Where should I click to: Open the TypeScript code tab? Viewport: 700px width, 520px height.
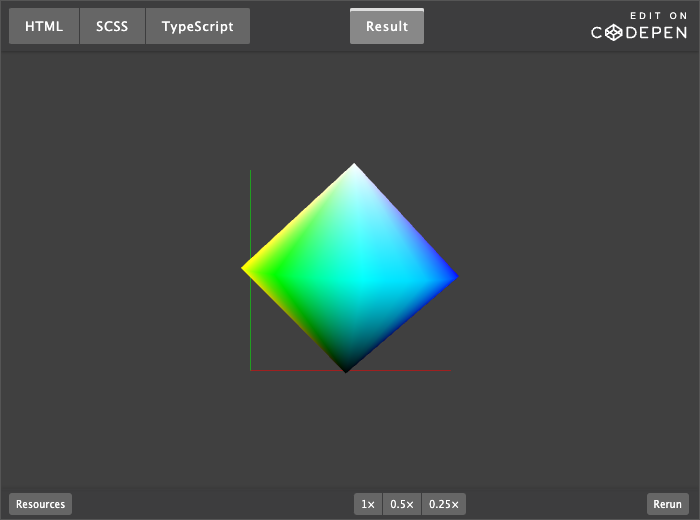[x=197, y=26]
